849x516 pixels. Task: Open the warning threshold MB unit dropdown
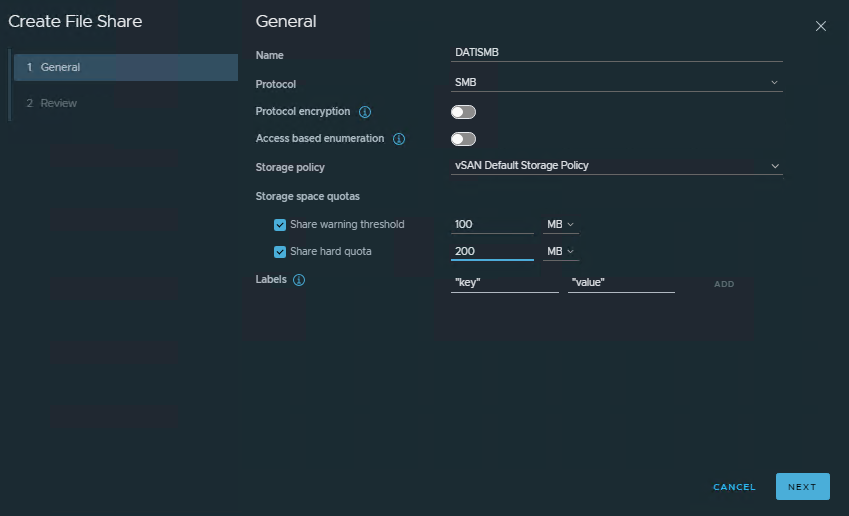point(560,225)
